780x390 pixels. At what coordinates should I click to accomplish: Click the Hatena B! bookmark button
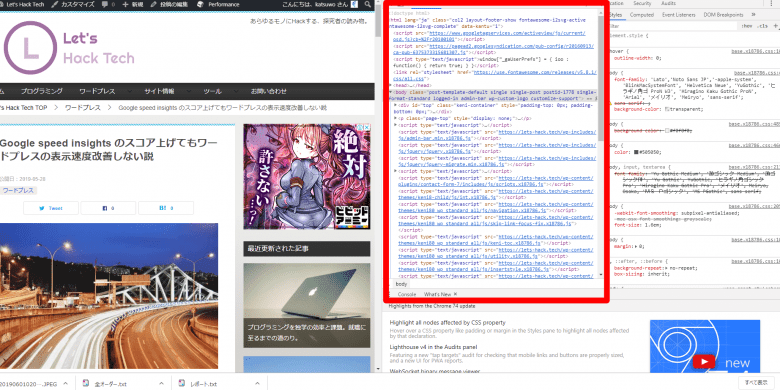tap(166, 208)
